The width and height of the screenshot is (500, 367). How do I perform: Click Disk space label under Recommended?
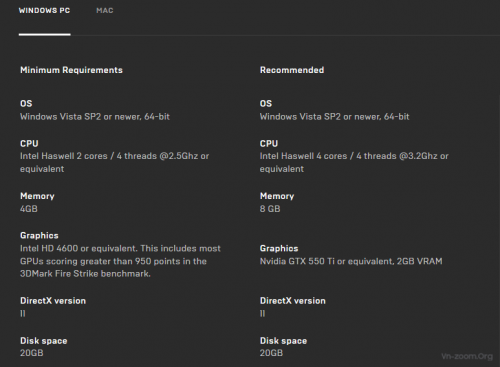pos(283,341)
